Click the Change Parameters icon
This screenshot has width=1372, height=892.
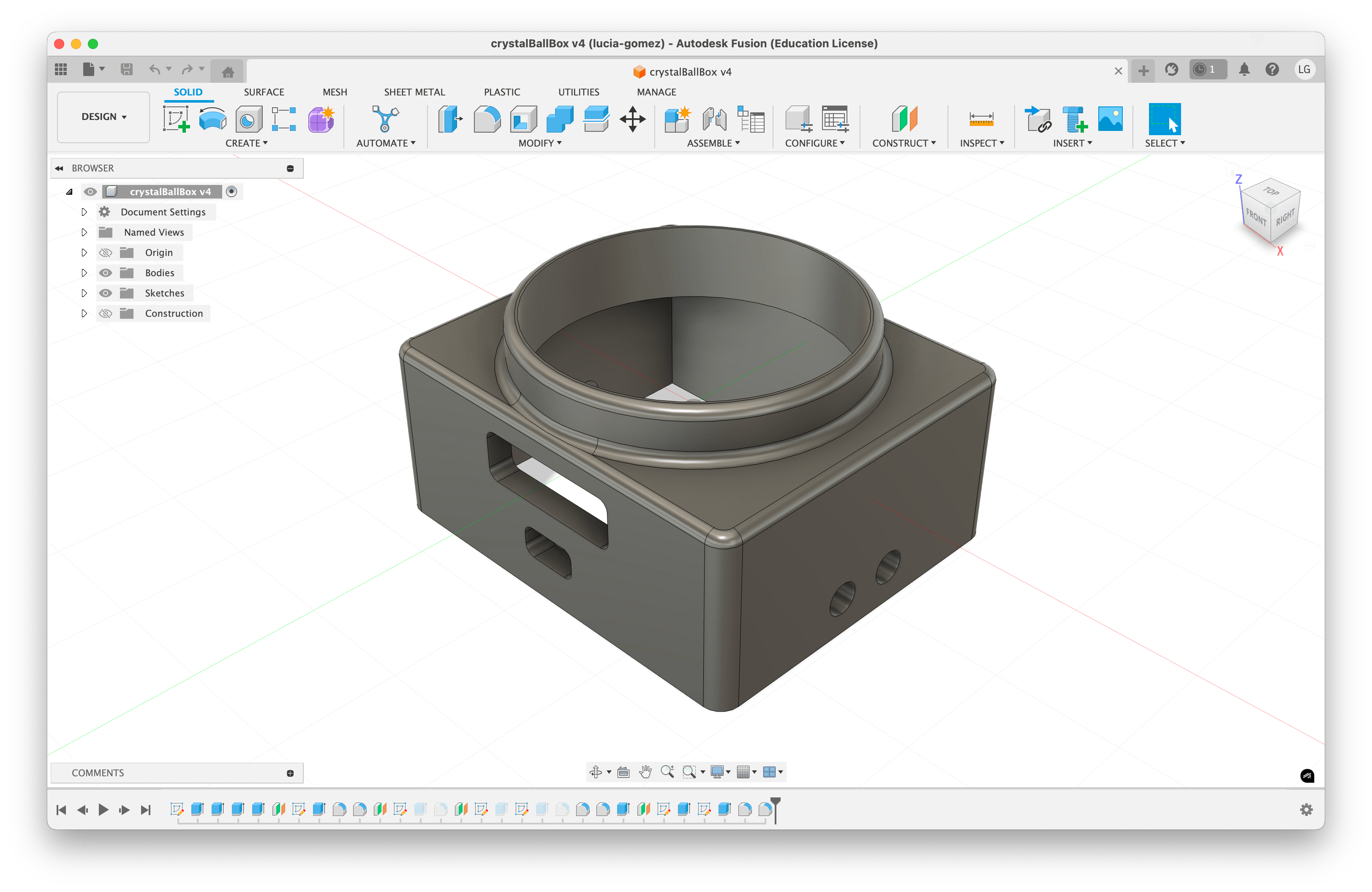(751, 119)
